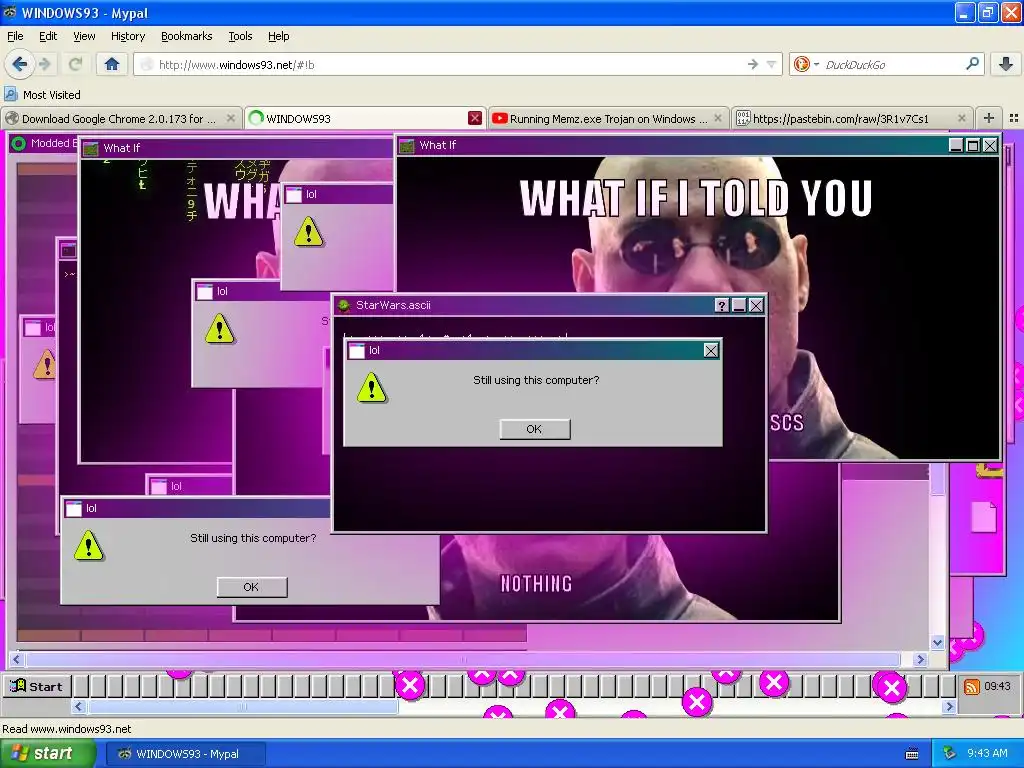Viewport: 1024px width, 768px height.
Task: Select WINDOWS93 - Mypal taskbar button
Action: pyautogui.click(x=185, y=754)
